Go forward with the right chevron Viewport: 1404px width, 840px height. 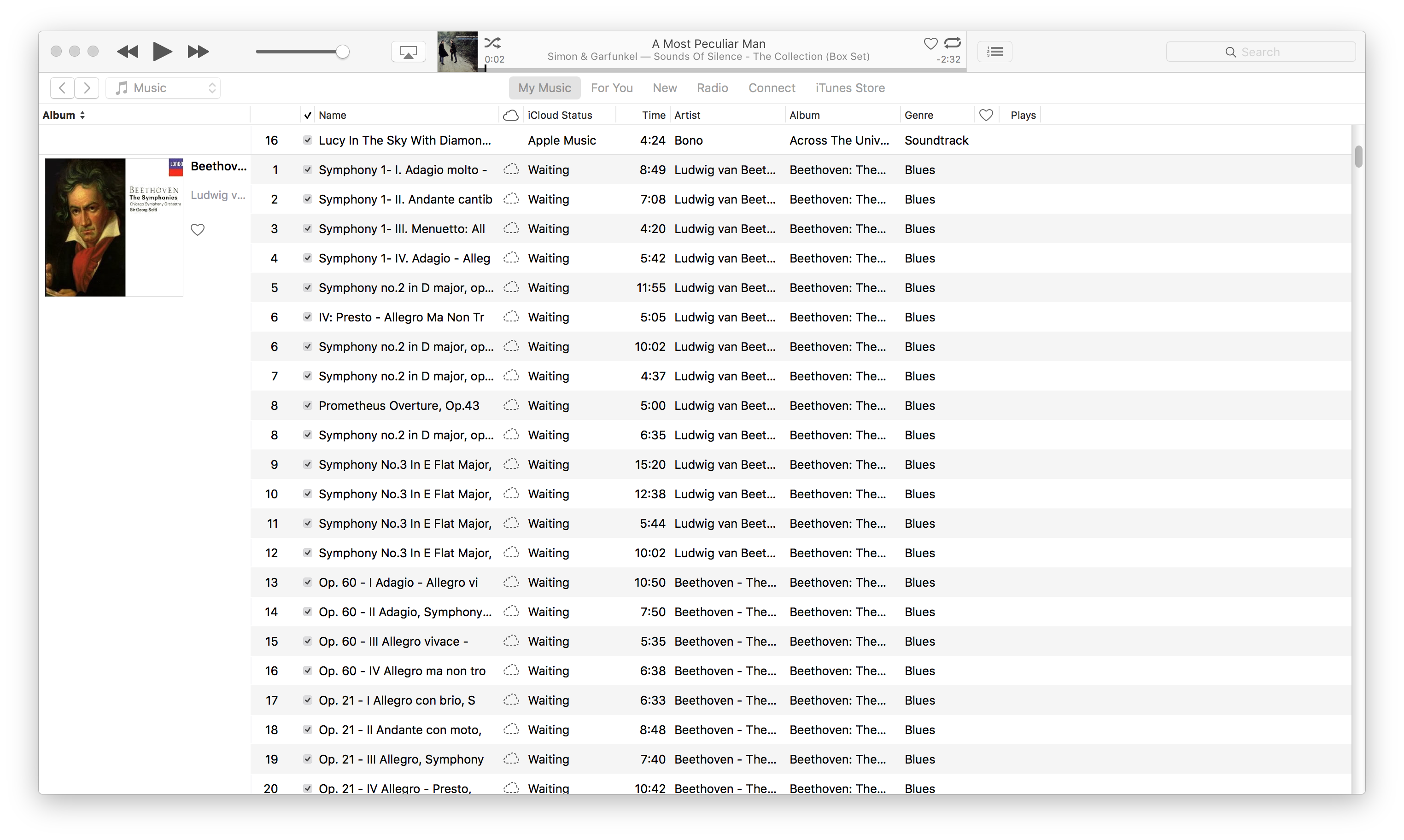[87, 88]
